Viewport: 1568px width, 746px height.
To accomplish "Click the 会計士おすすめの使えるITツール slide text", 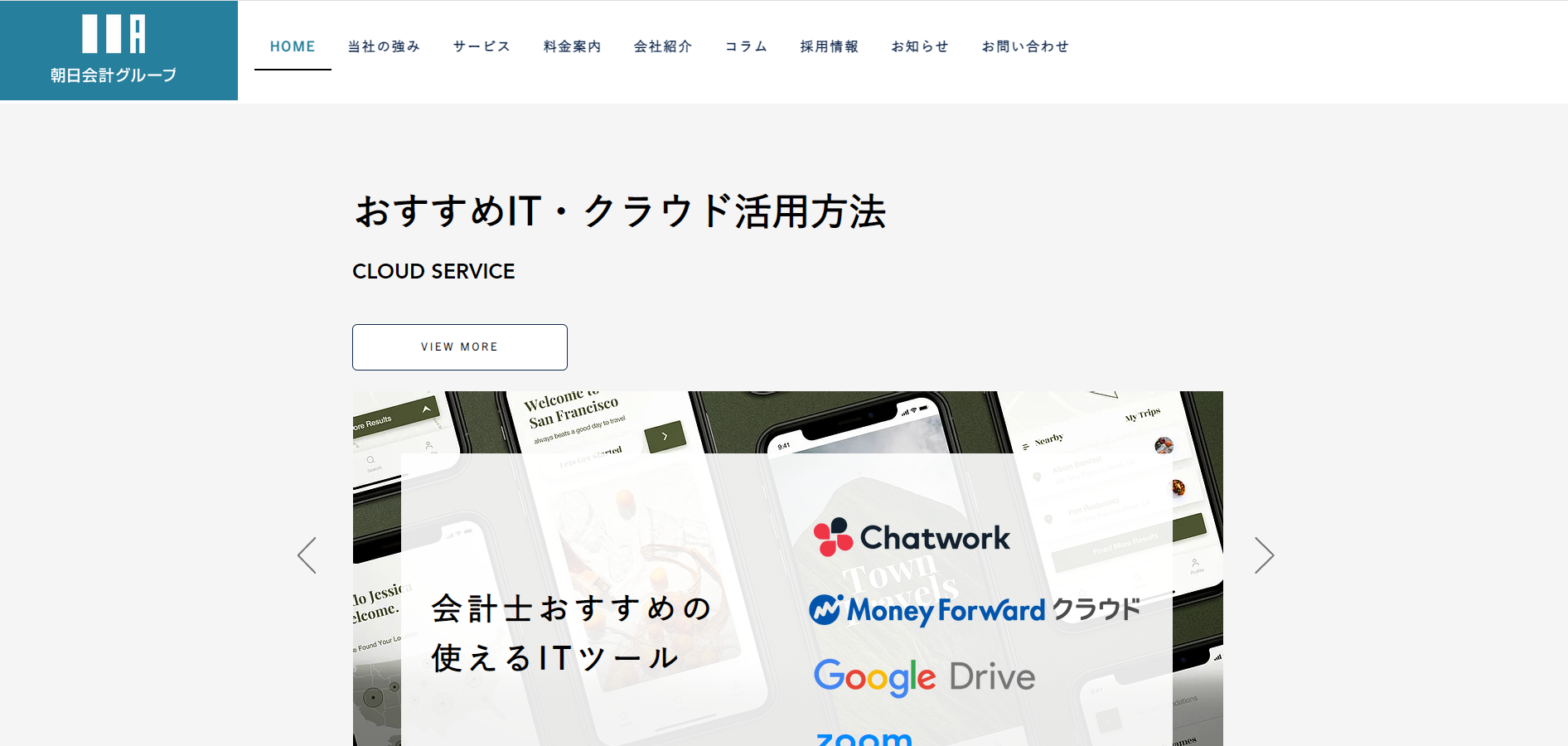I will 572,633.
